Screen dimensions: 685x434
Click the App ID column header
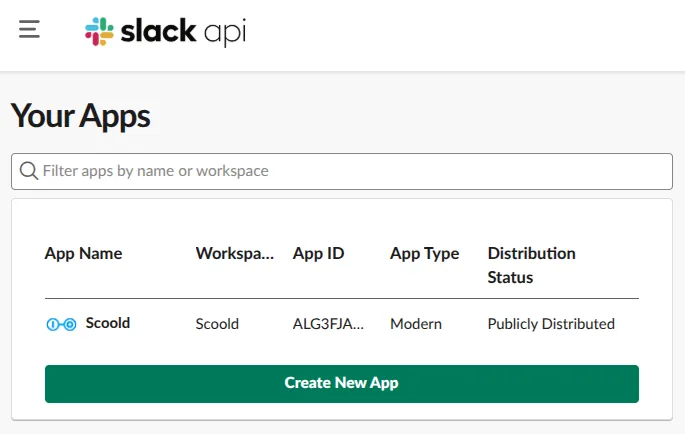(318, 253)
